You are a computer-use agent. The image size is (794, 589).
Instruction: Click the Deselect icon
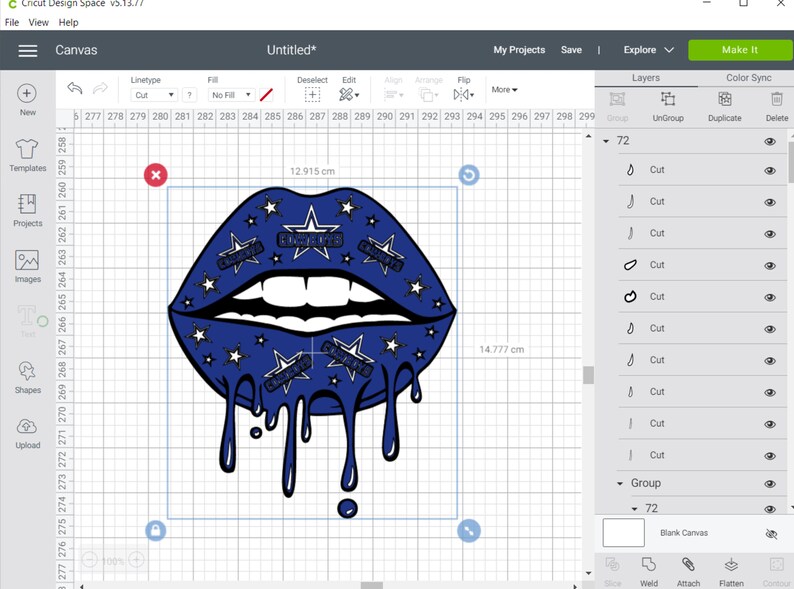(312, 95)
